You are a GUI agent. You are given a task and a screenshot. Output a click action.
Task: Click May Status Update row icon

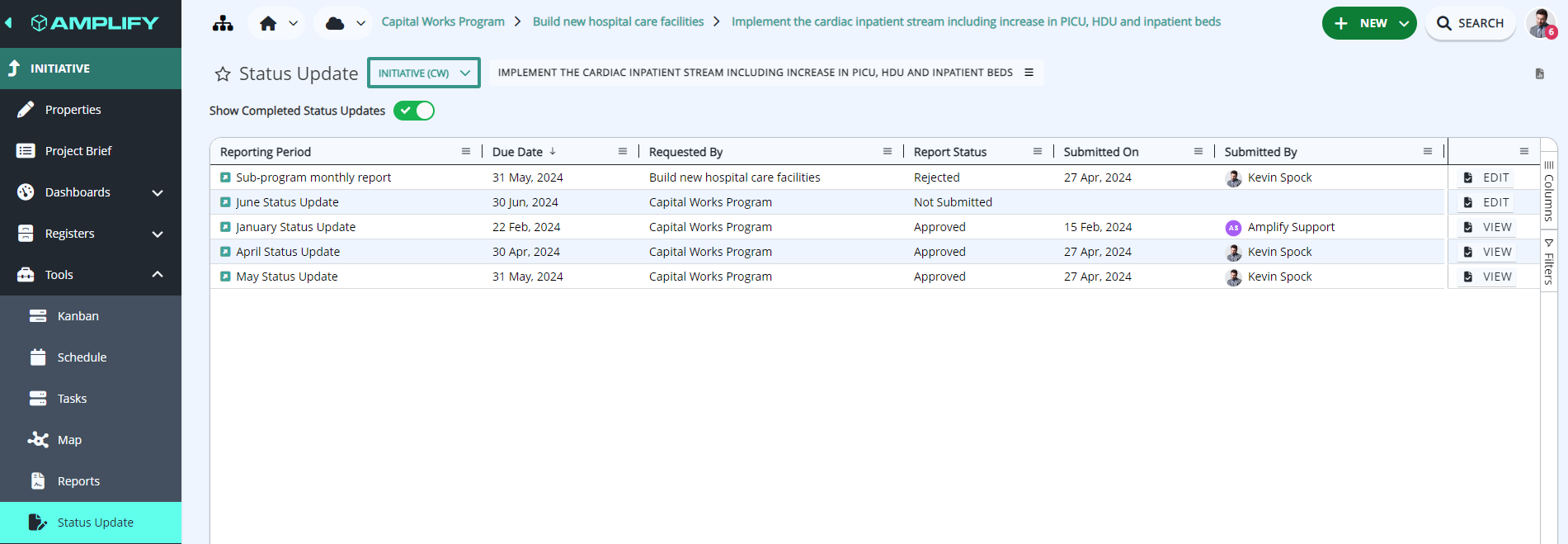tap(225, 277)
